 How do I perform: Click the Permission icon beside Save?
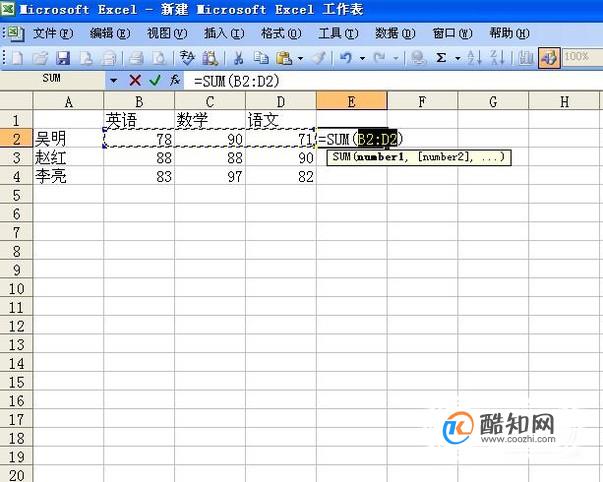click(x=85, y=58)
